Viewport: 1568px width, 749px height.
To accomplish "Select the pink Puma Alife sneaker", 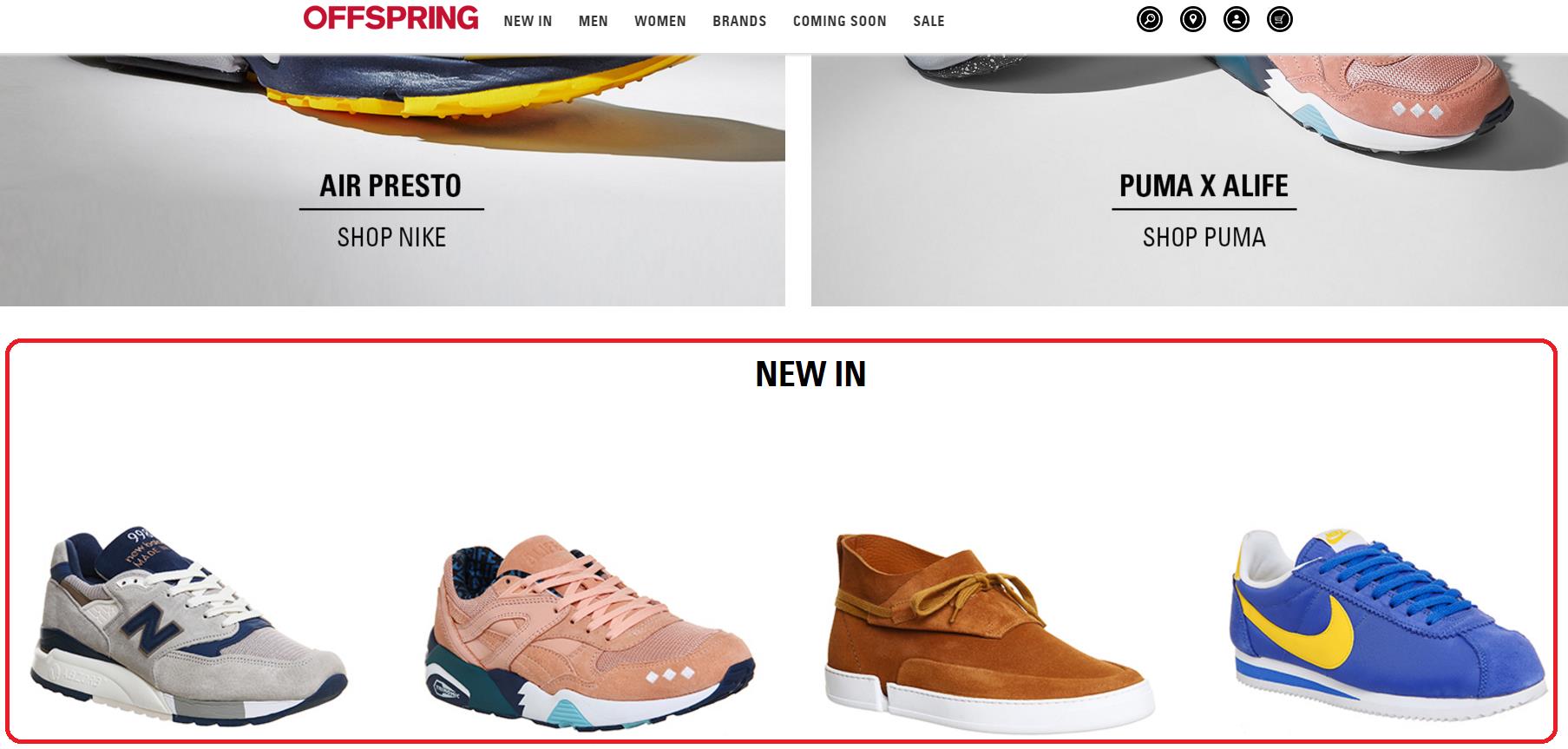I will (590, 632).
